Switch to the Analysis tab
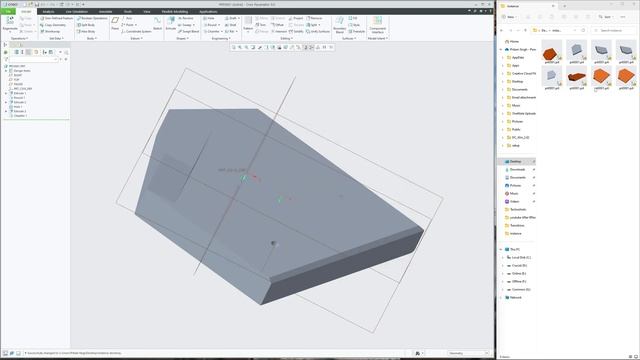Viewport: 640px width, 360px height. (48, 11)
